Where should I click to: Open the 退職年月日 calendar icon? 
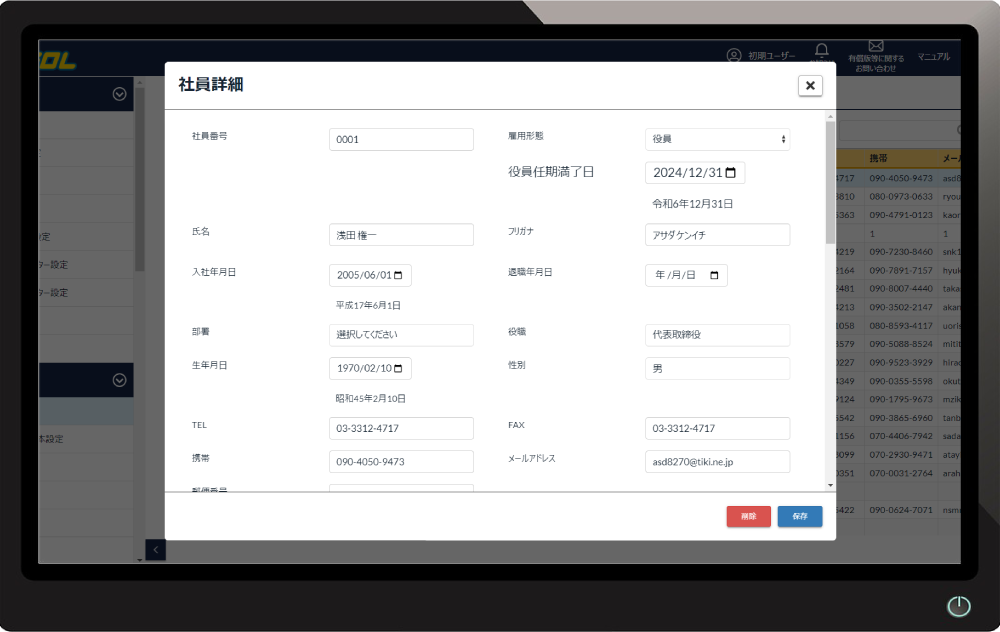click(x=716, y=275)
